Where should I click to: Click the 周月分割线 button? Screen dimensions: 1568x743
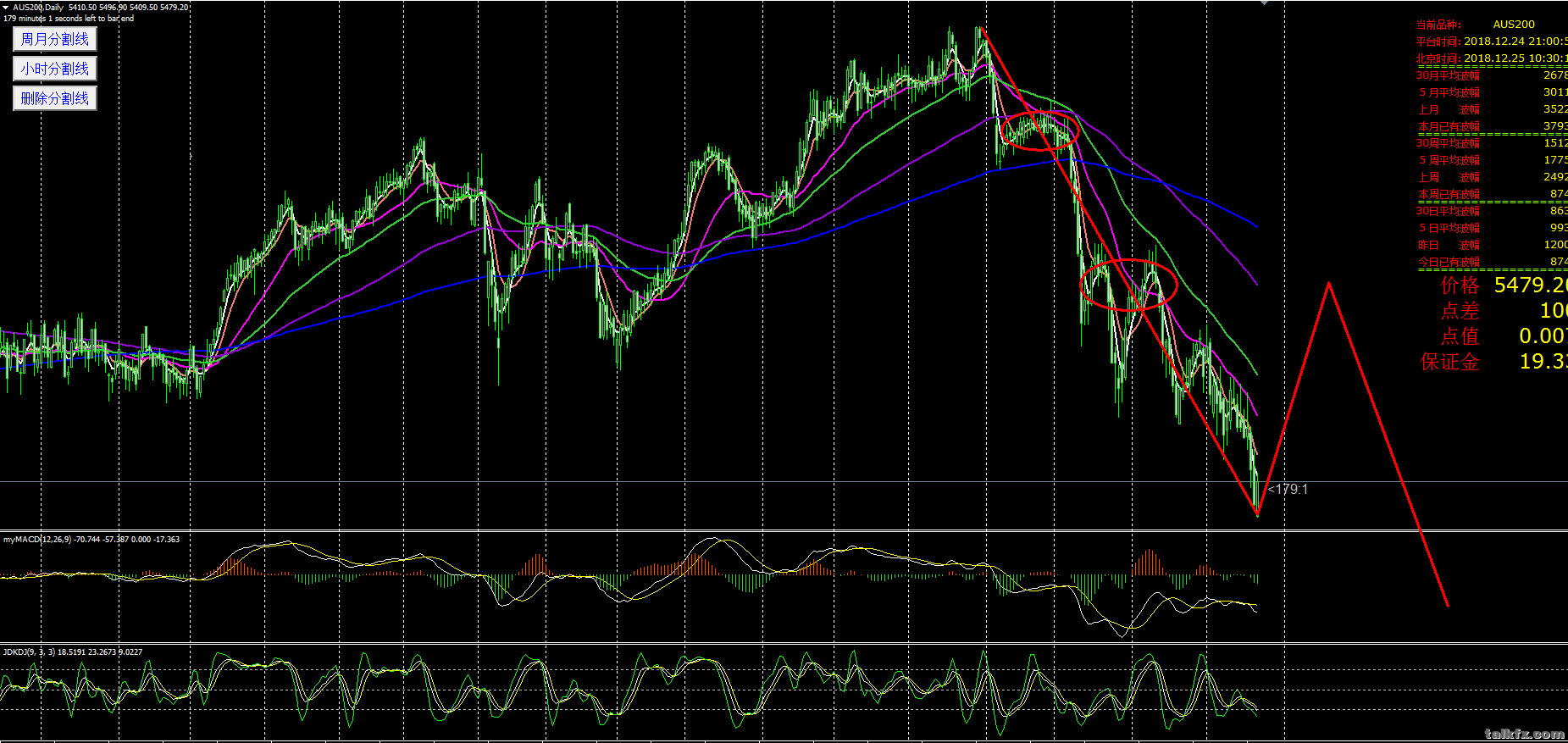[x=55, y=39]
